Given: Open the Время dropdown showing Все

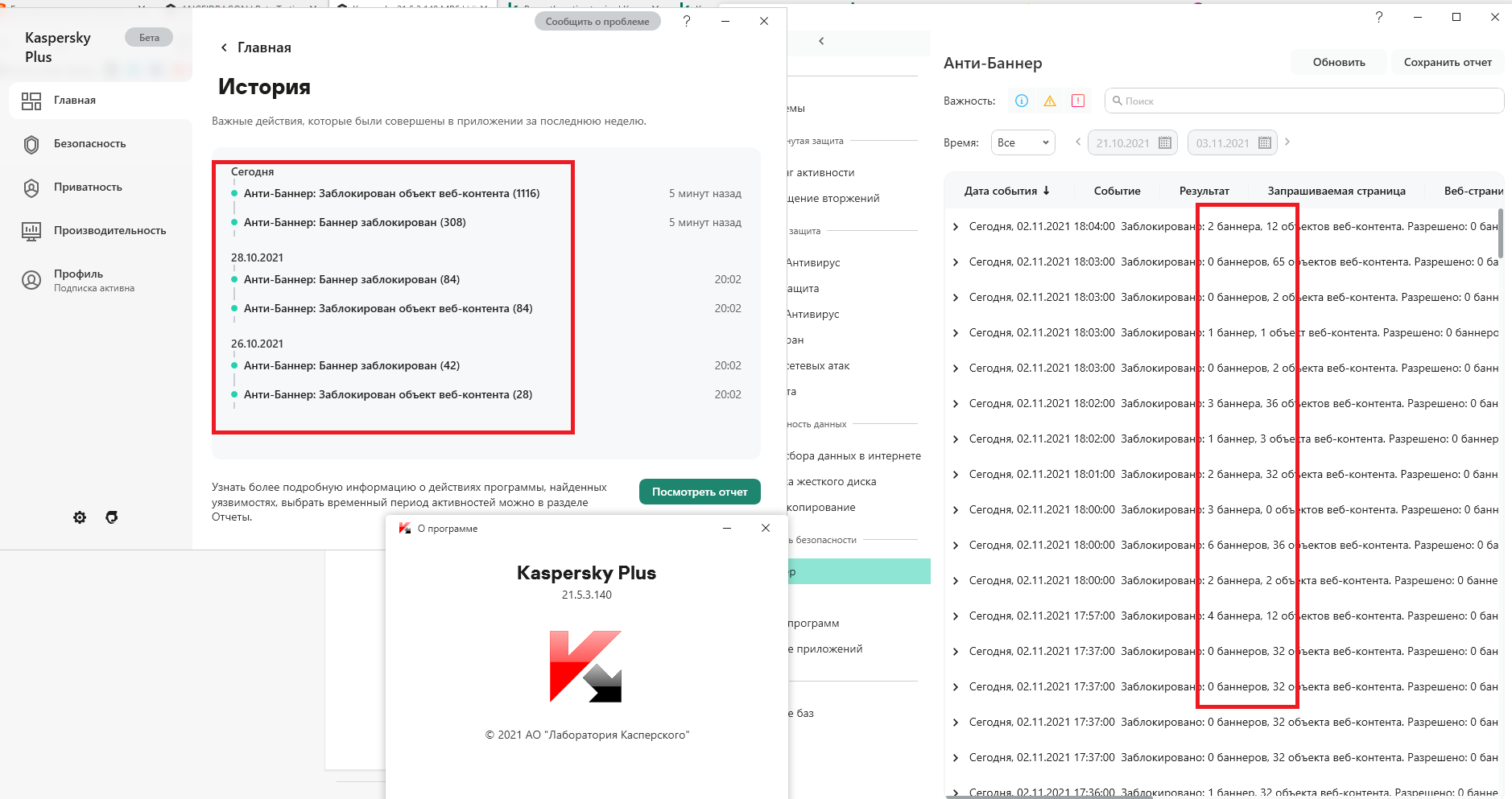Looking at the screenshot, I should pyautogui.click(x=1022, y=142).
